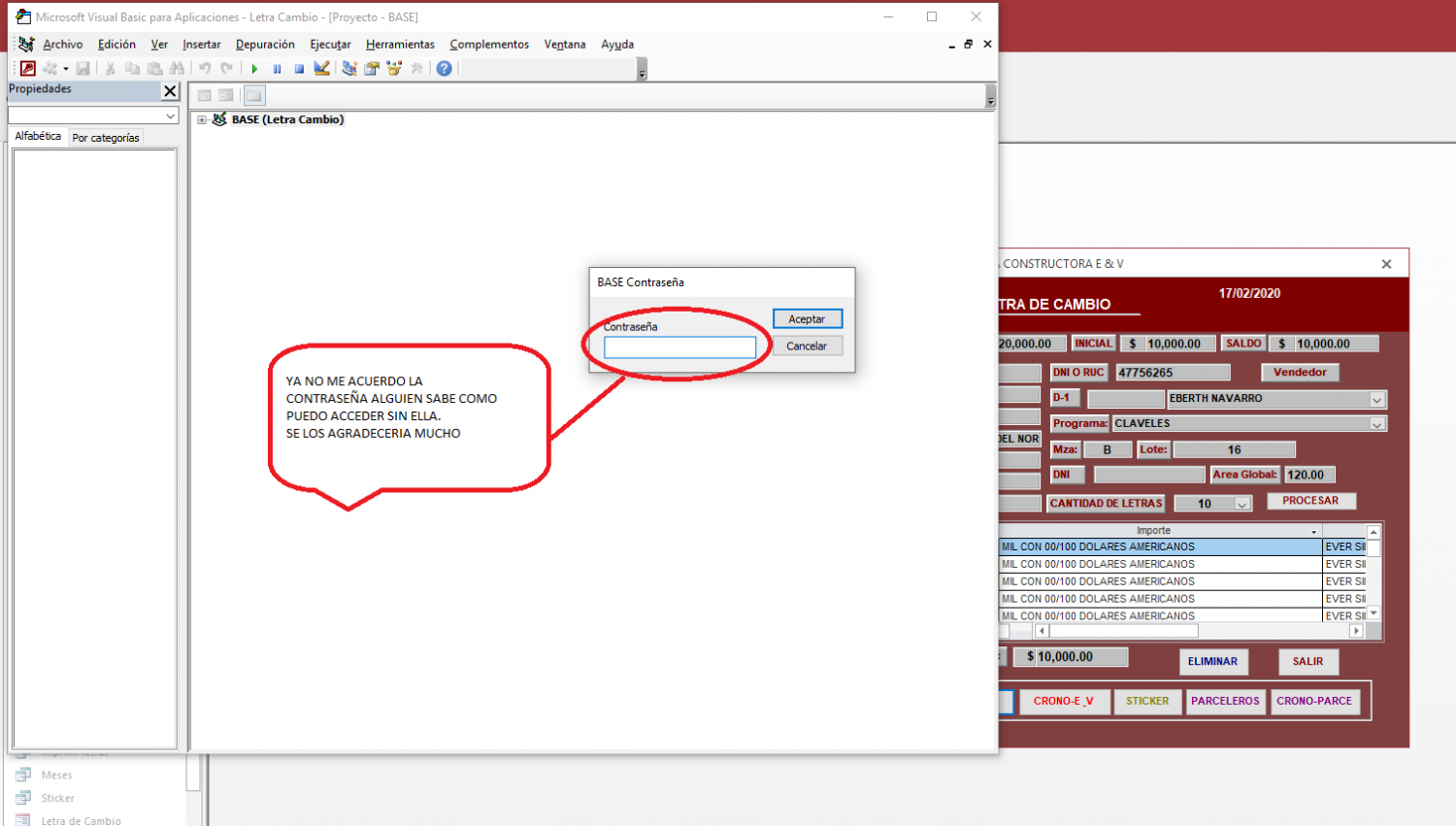Click the blue Help question mark icon
Screen dimensions: 1456x826
pos(444,69)
